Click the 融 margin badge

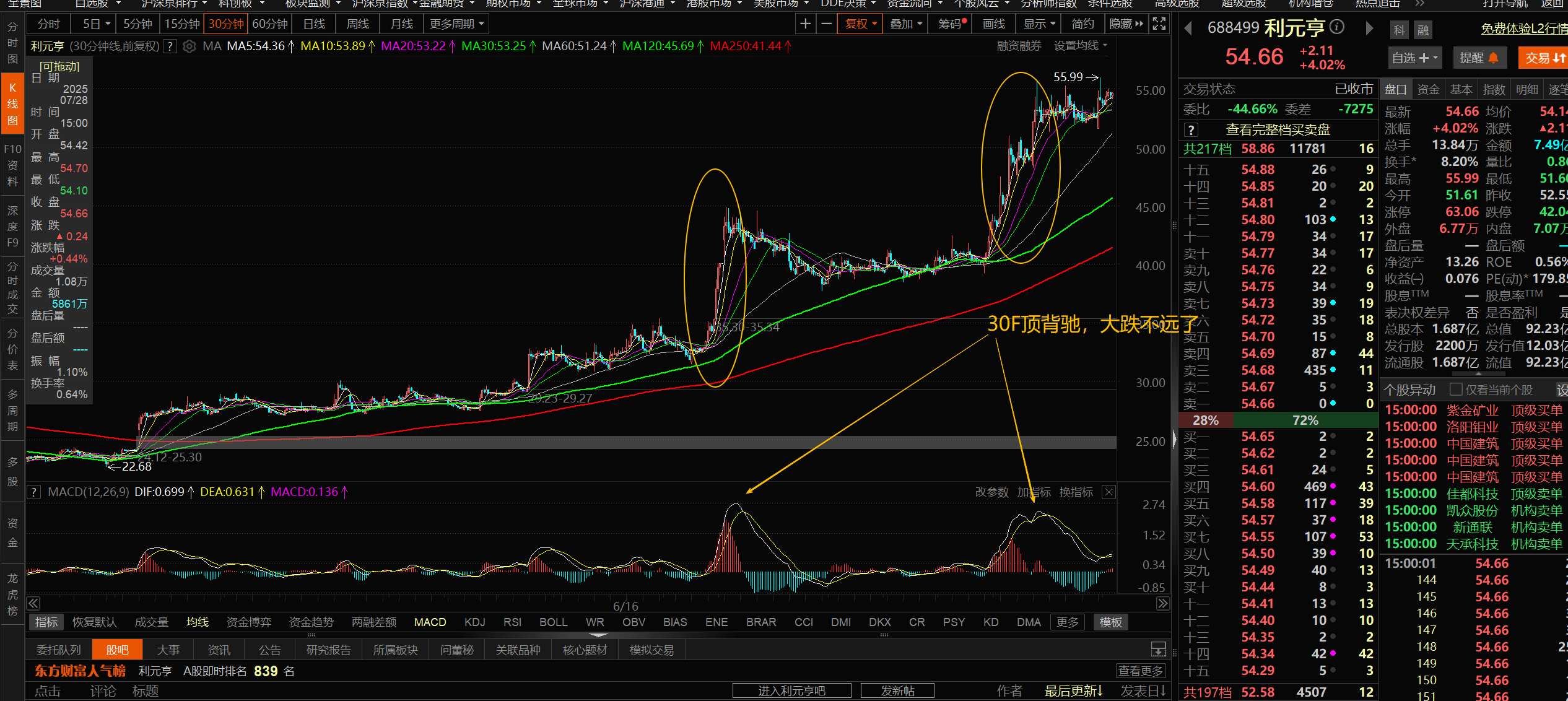point(1422,30)
